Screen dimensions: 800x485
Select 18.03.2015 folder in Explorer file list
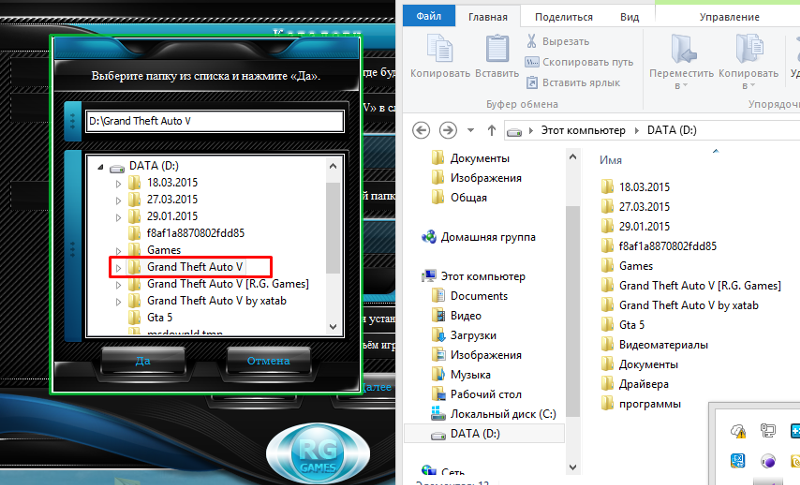(x=636, y=187)
